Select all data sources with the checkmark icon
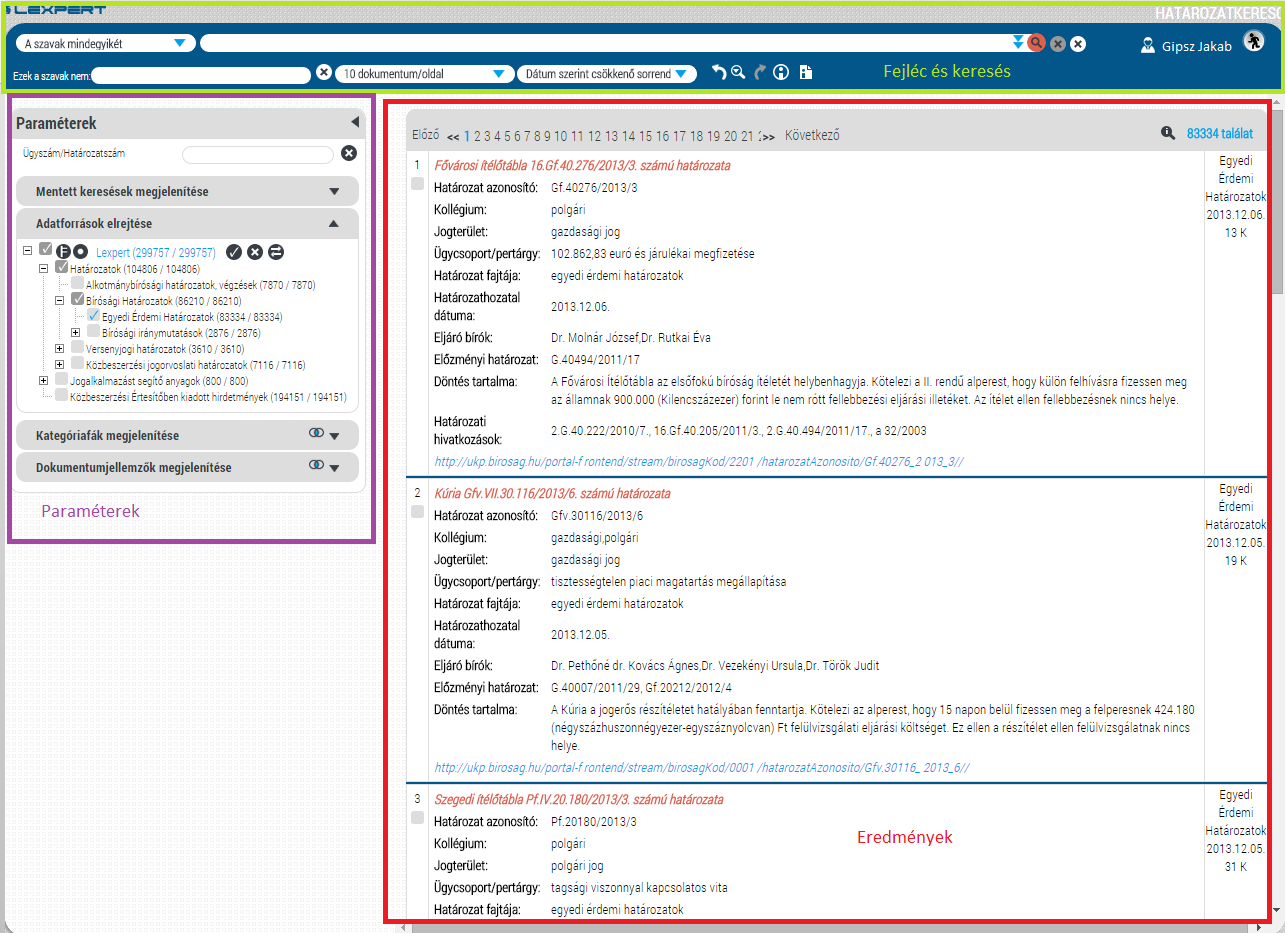Screen dimensions: 1285x933 (234, 252)
